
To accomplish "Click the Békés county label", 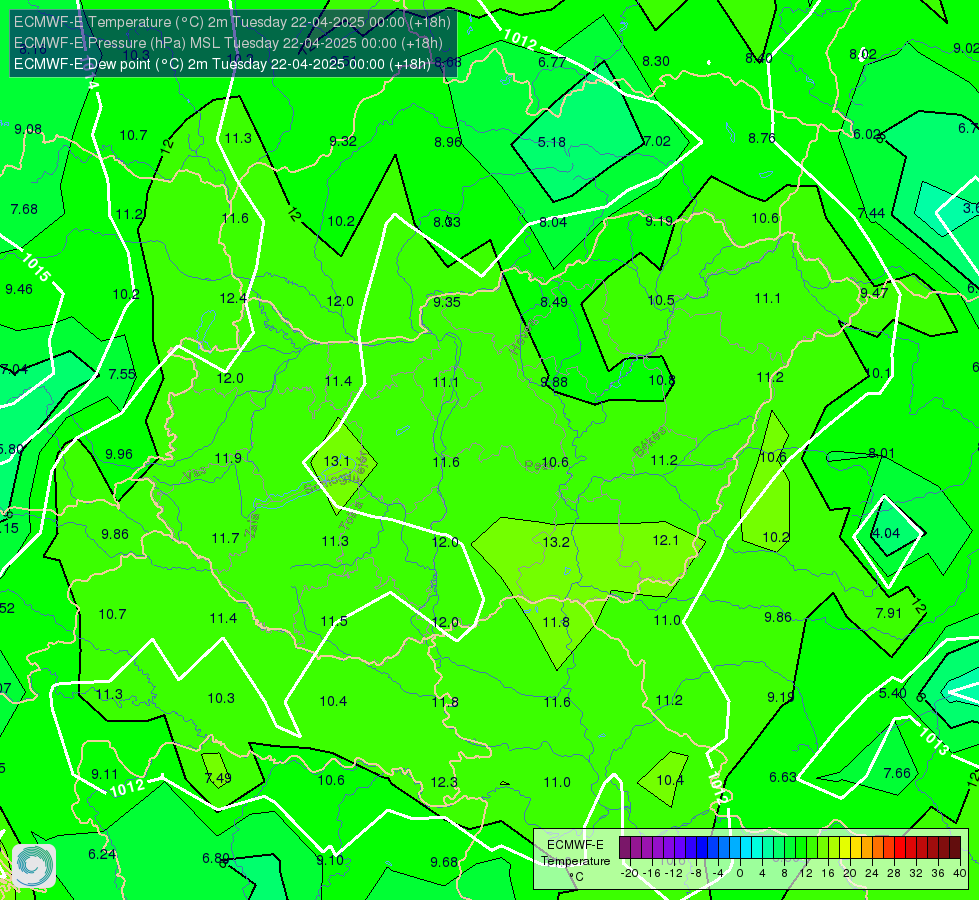I will 649,442.
